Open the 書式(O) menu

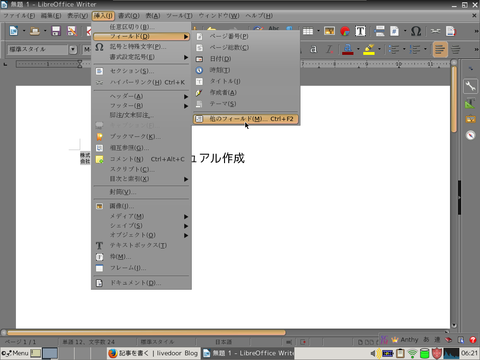coord(129,16)
